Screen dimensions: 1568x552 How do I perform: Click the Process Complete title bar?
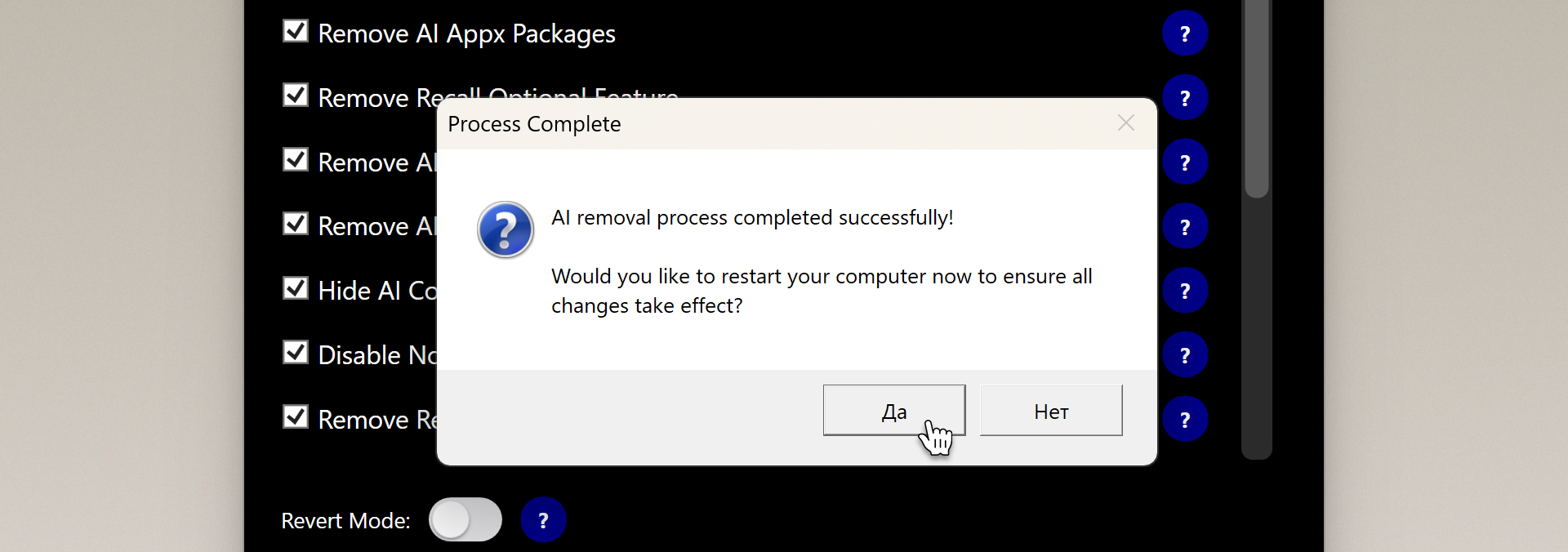[735, 124]
